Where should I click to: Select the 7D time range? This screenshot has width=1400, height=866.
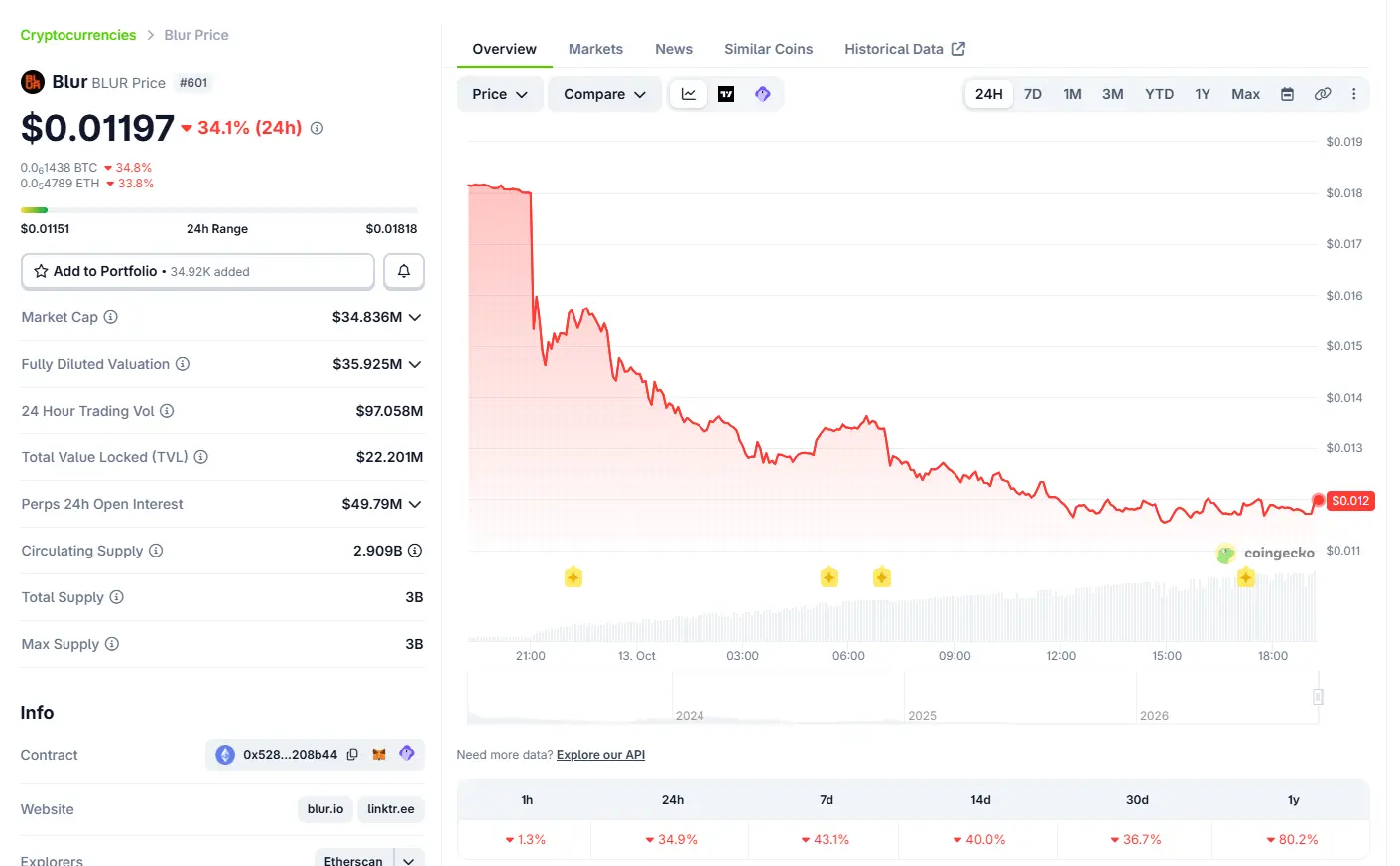pyautogui.click(x=1033, y=94)
